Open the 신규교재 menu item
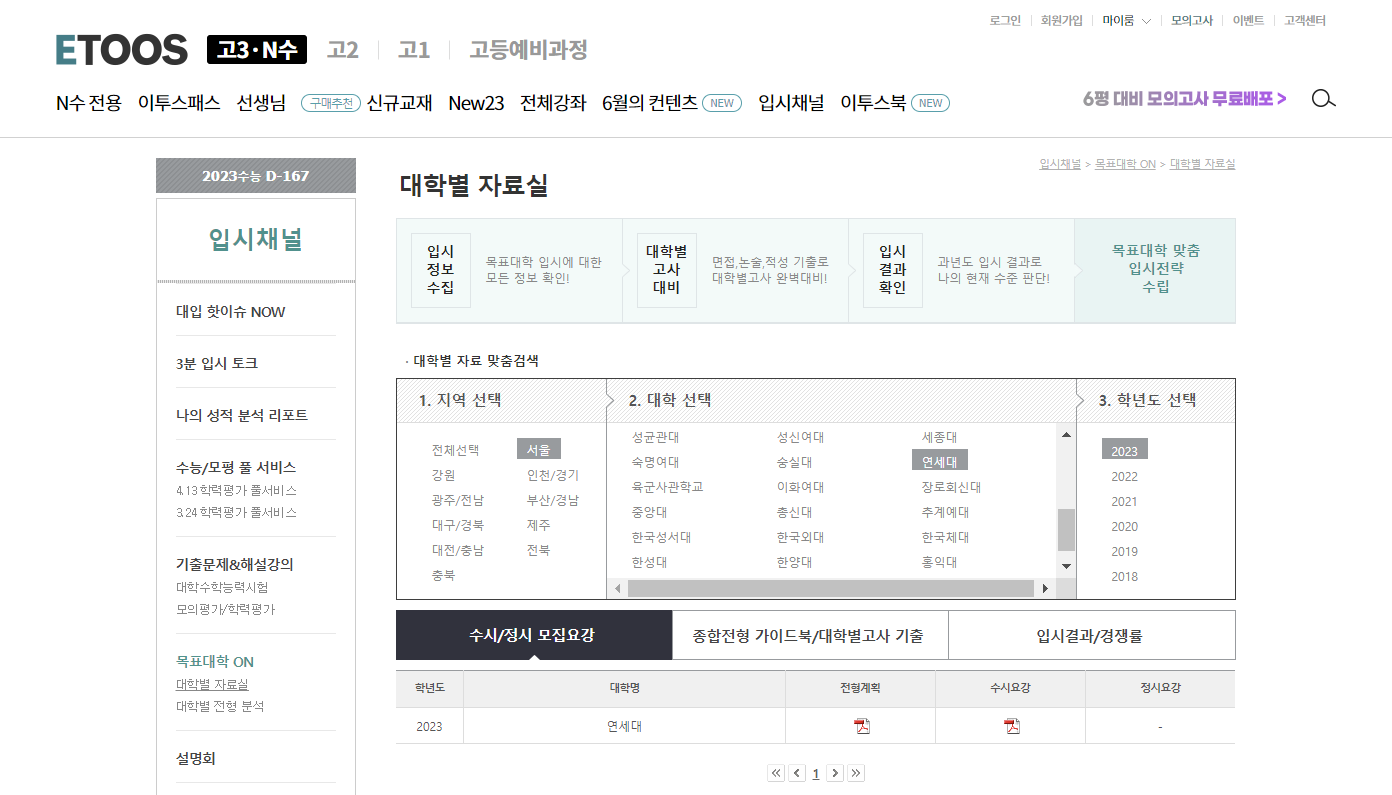This screenshot has height=795, width=1392. pyautogui.click(x=399, y=103)
